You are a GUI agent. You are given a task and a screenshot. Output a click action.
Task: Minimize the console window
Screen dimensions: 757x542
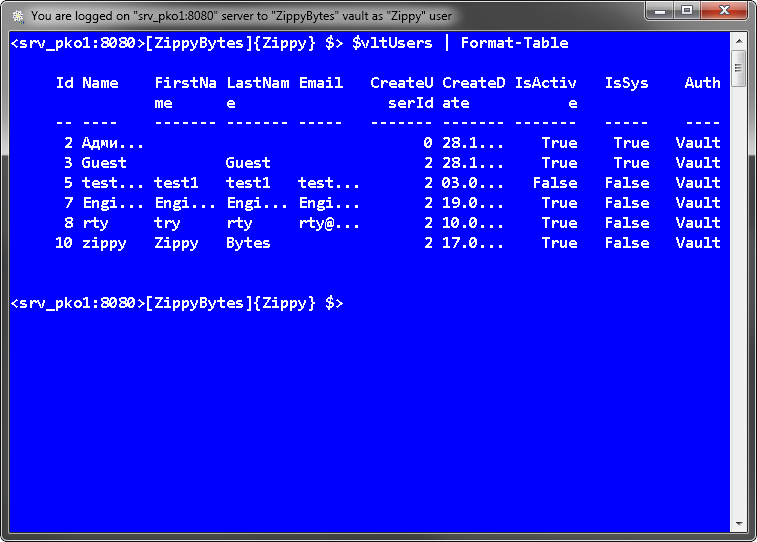click(x=660, y=11)
